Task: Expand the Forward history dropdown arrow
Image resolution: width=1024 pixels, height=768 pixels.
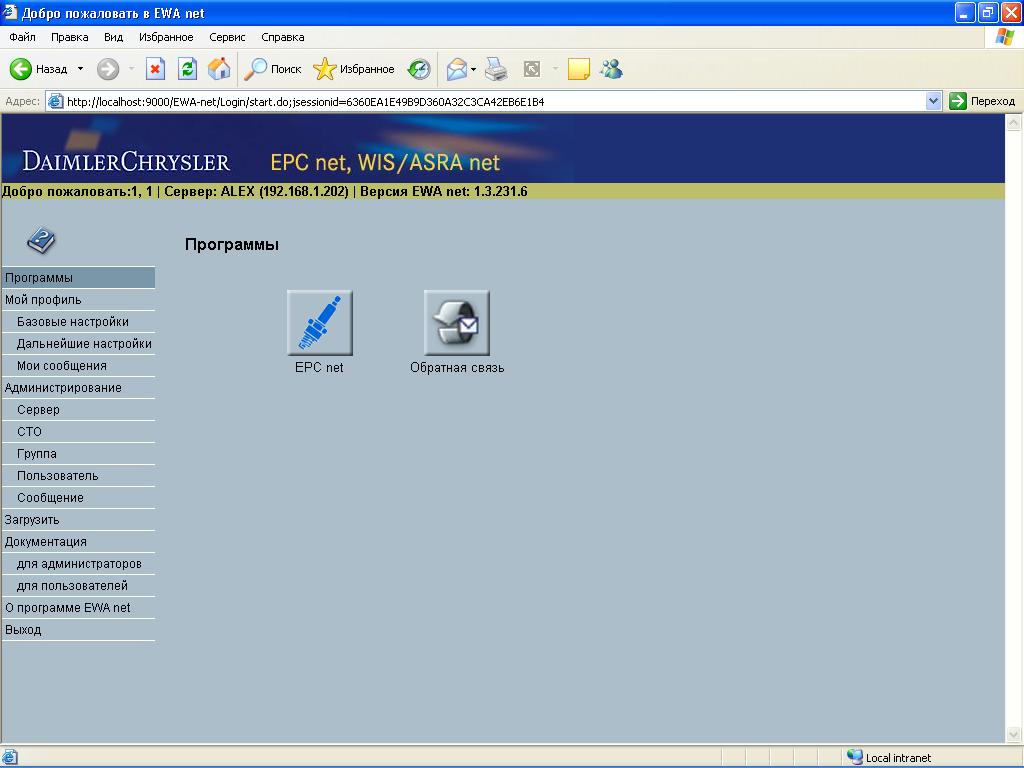Action: 131,69
